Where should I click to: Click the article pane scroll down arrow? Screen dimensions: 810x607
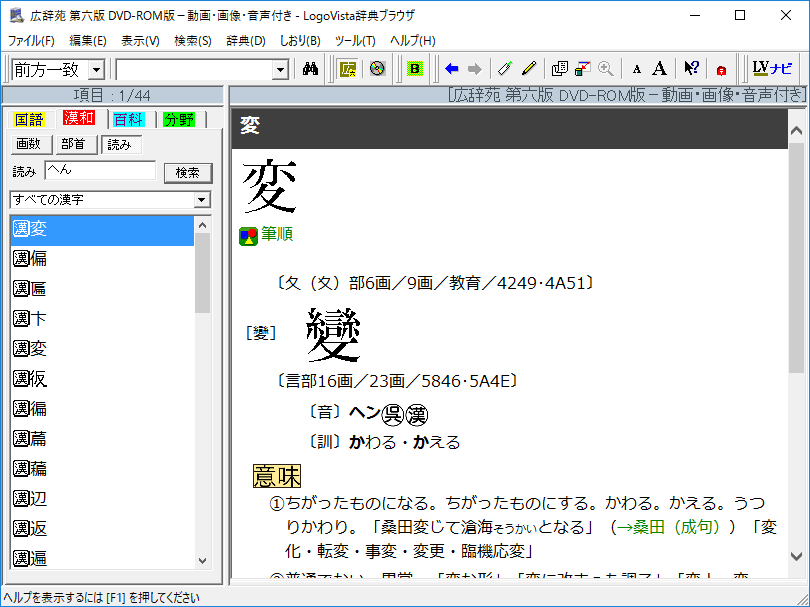(796, 556)
